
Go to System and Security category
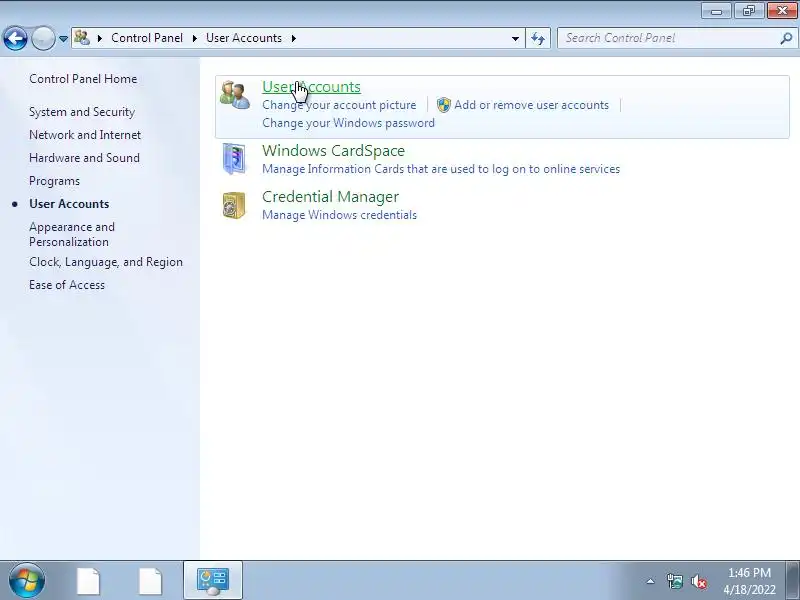point(82,112)
